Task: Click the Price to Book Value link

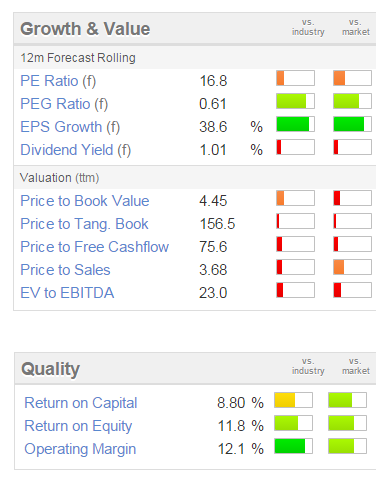Action: (x=85, y=201)
